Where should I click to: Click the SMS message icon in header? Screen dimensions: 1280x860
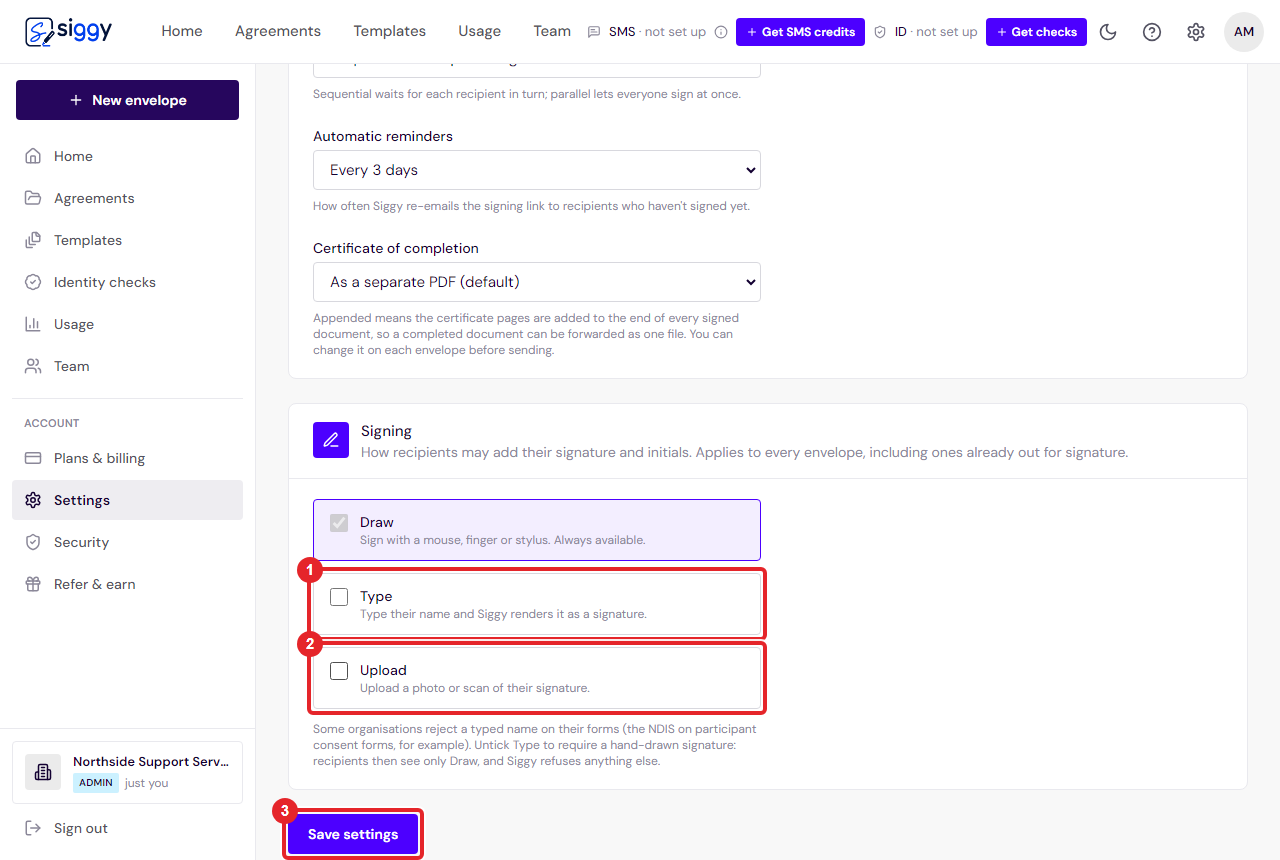coord(594,32)
